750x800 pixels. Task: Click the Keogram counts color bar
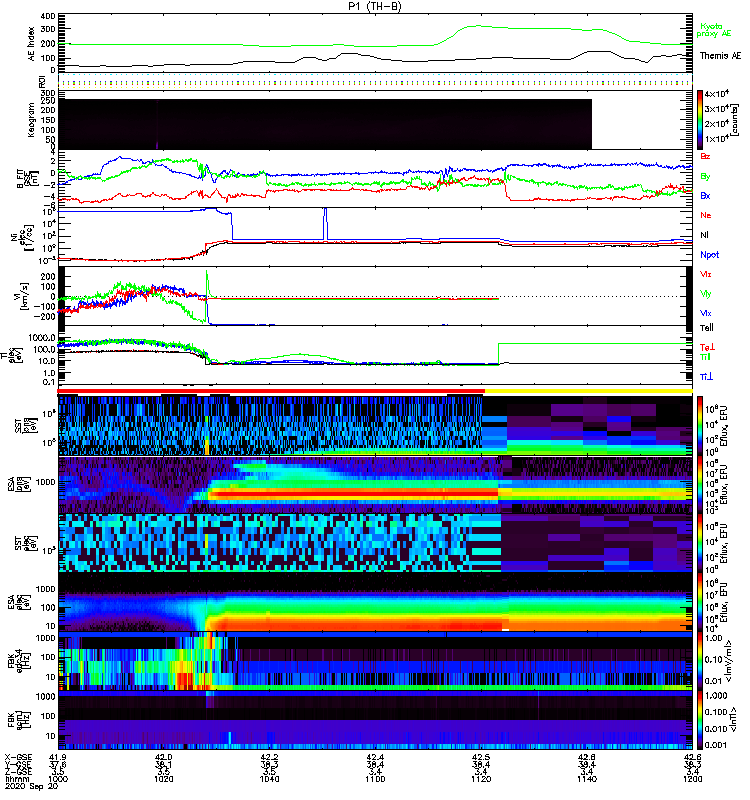coord(700,120)
